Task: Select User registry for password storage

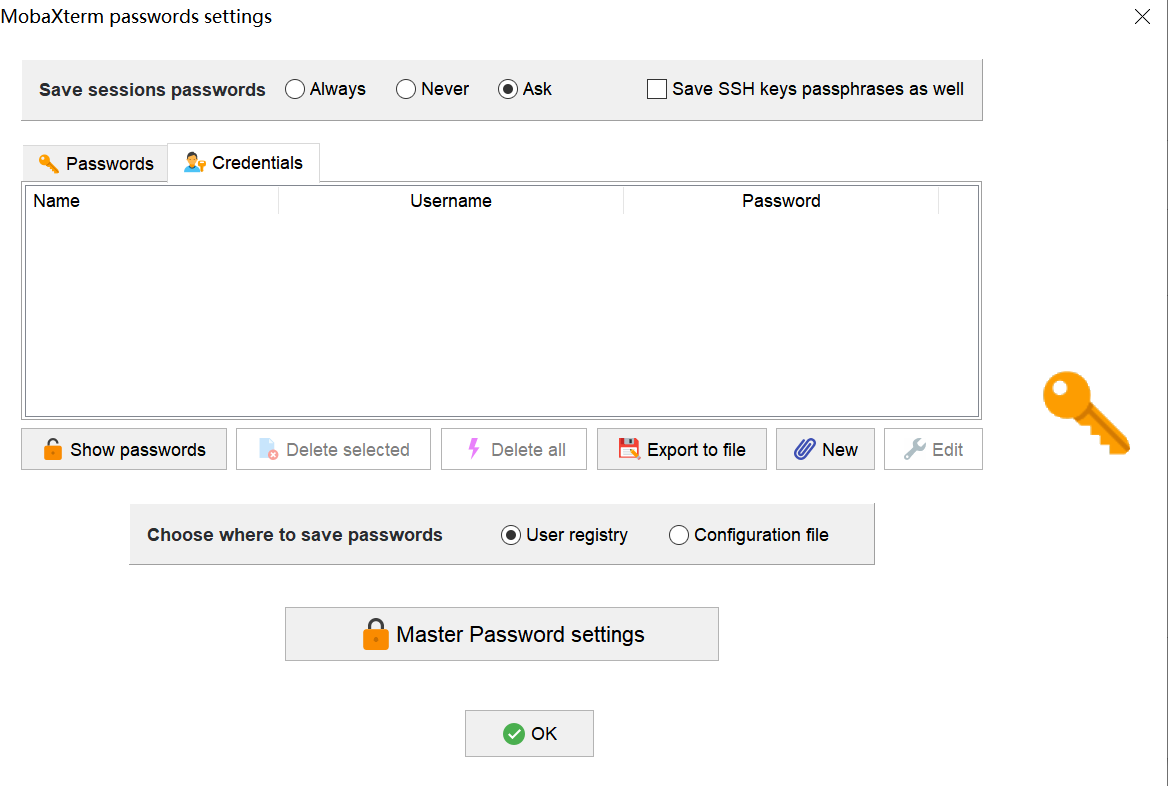Action: tap(511, 535)
